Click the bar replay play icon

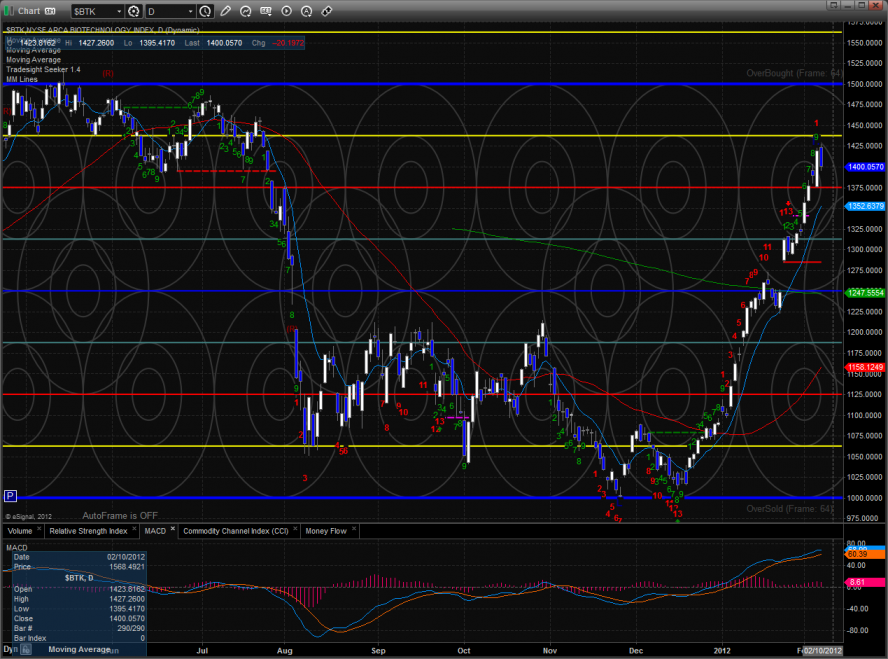tap(287, 11)
